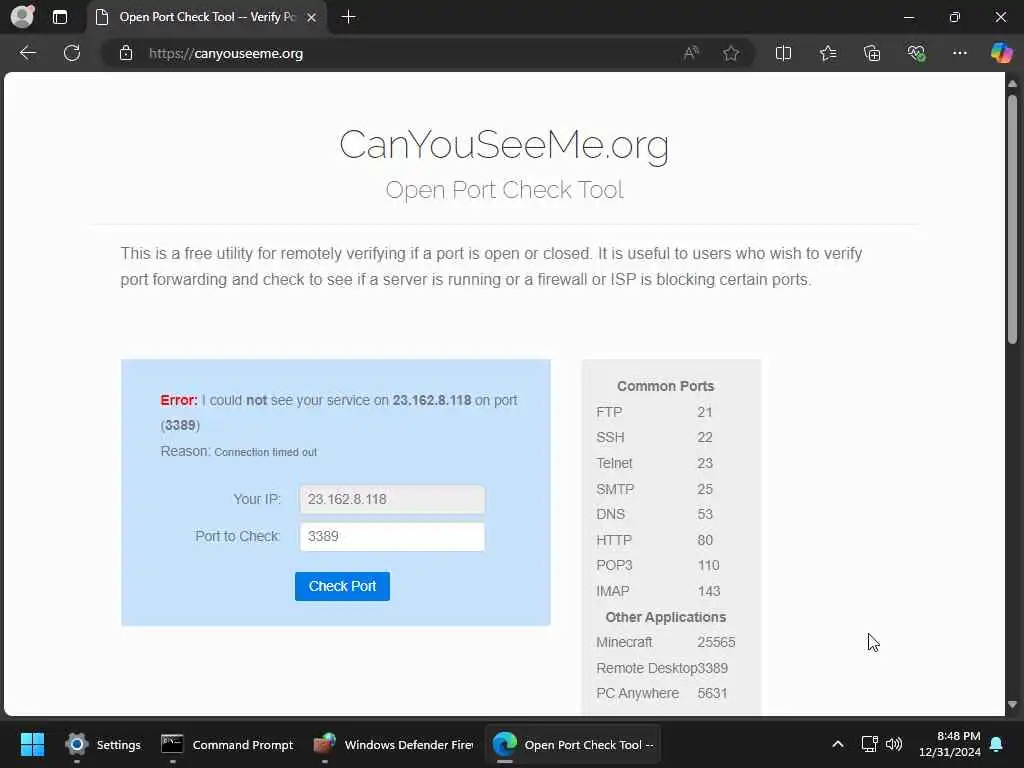Restore down the Edge window

955,17
